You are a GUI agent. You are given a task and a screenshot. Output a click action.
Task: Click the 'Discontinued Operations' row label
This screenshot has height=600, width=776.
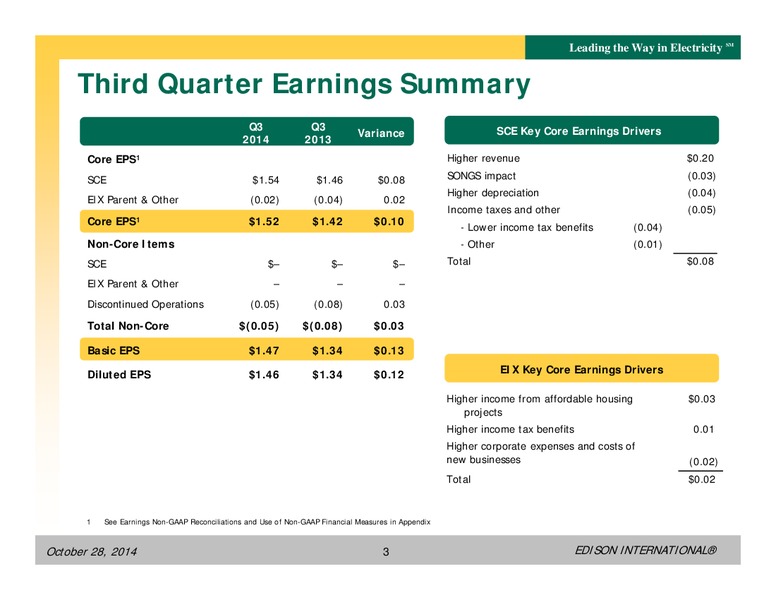(146, 304)
